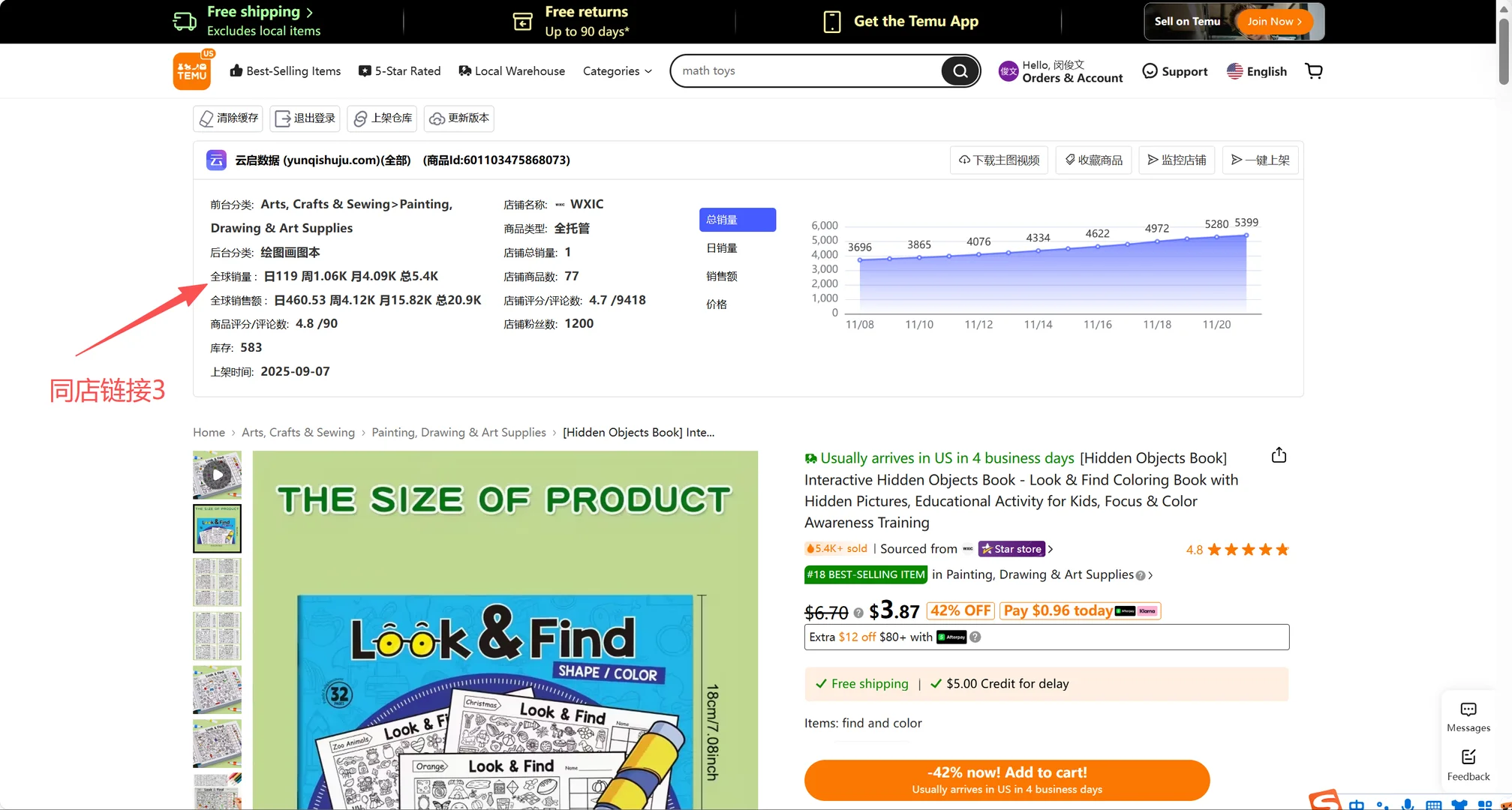Screen dimensions: 1512x810
Task: Open Painting, Drawing & Art Supplies breadcrumb
Action: [458, 433]
